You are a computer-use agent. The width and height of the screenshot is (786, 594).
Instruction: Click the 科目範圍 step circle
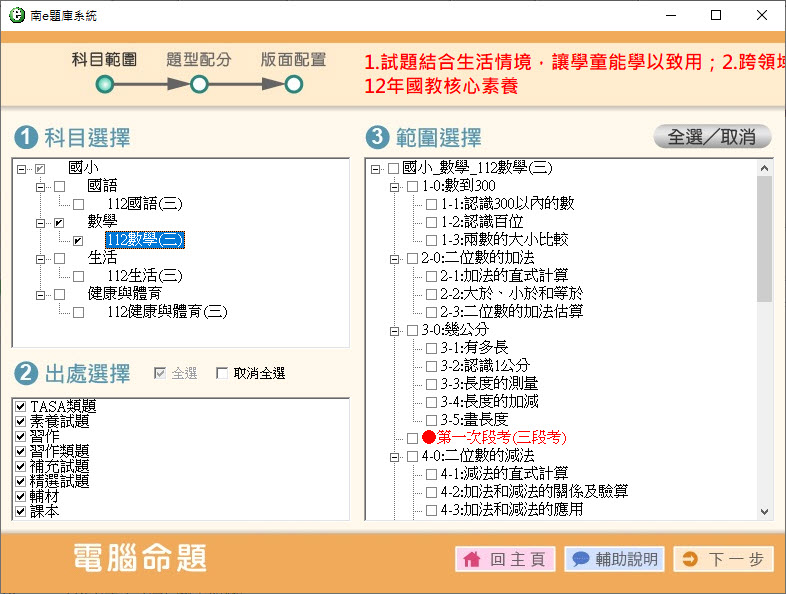(x=104, y=85)
